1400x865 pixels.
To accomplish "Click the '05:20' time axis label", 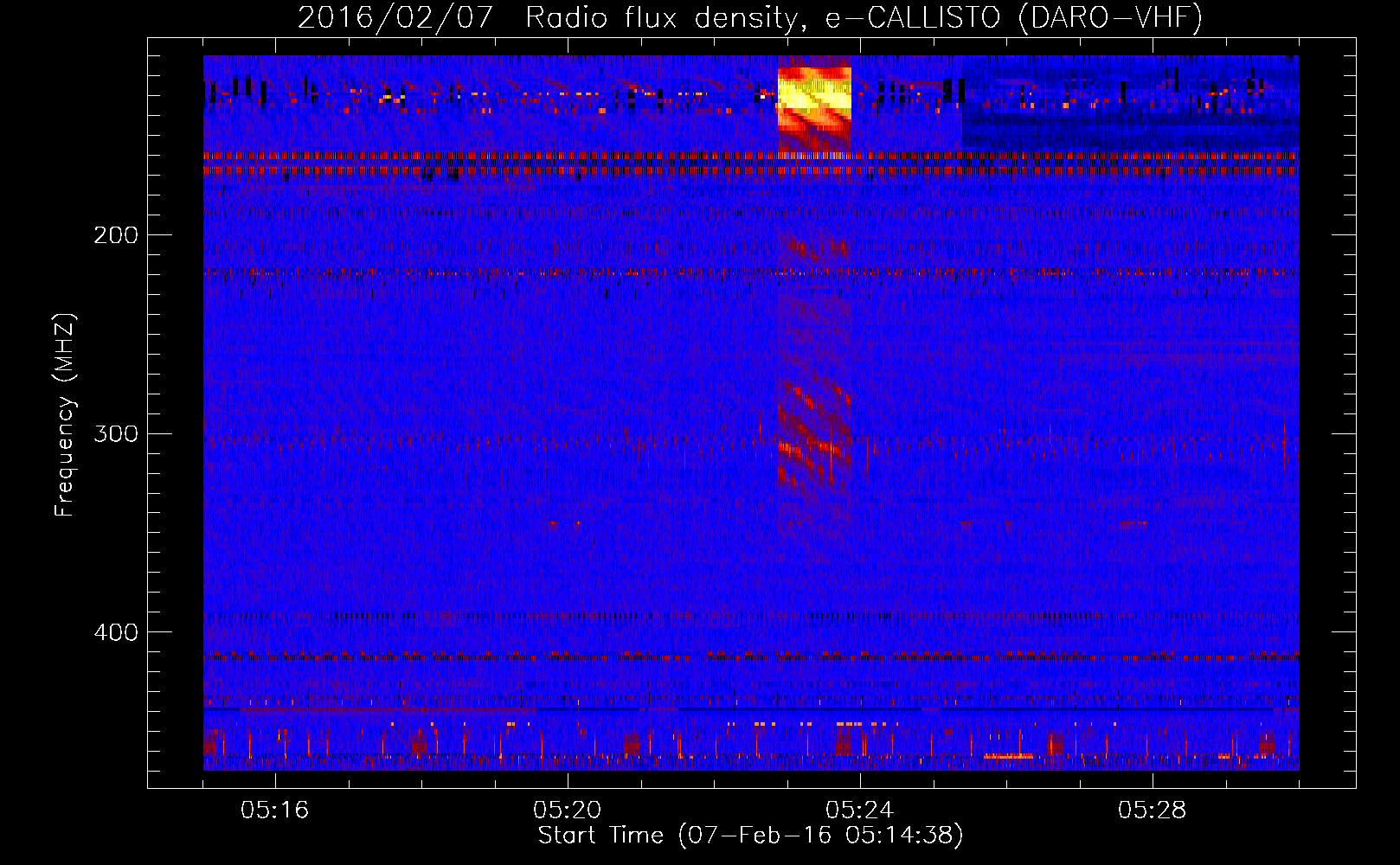I will tap(568, 811).
